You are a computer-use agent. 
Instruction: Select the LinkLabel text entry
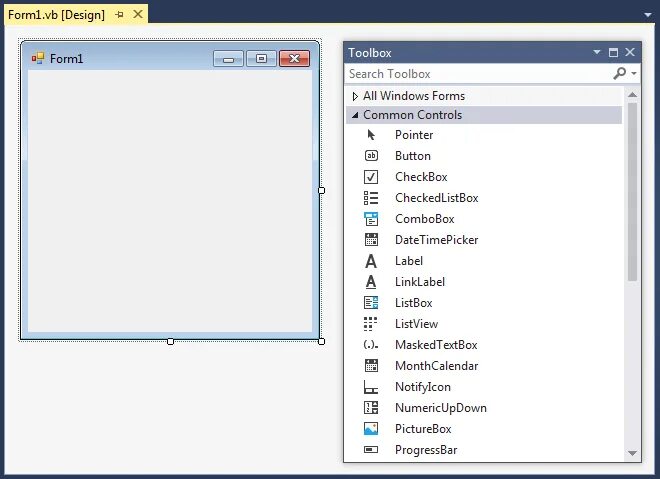point(420,282)
